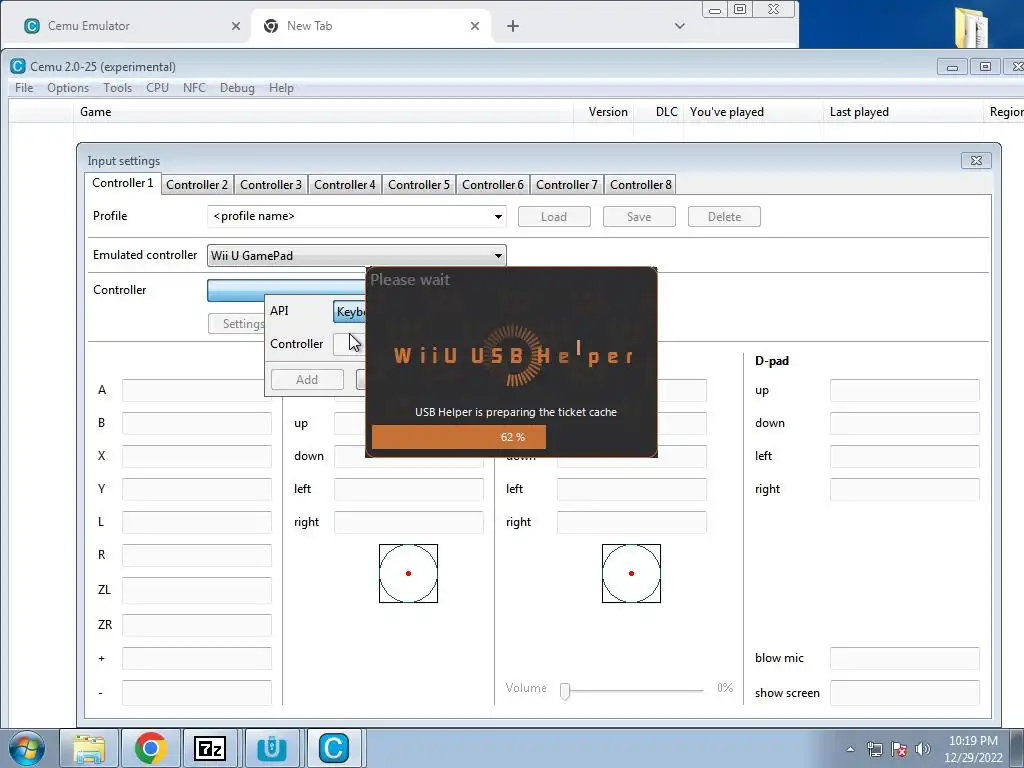Select the Controller 1 tab
The height and width of the screenshot is (768, 1024).
123,183
